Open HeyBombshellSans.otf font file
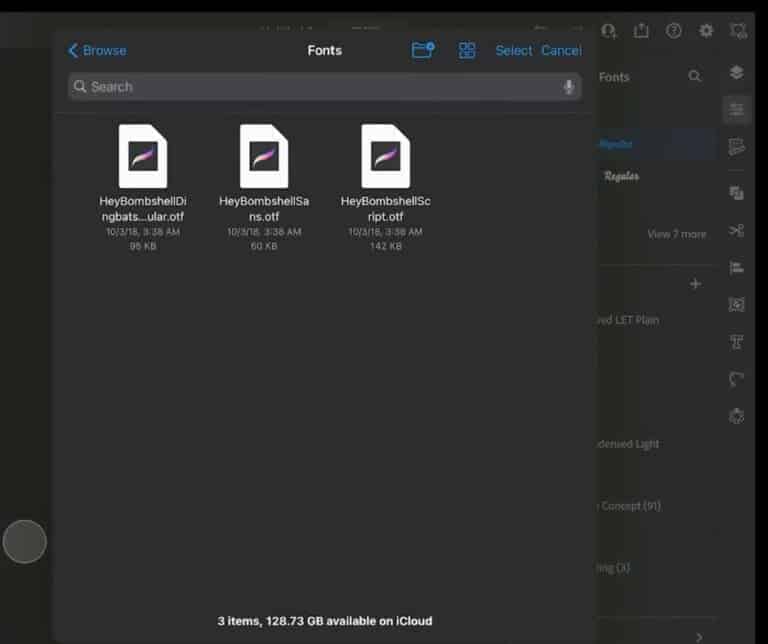 tap(264, 157)
